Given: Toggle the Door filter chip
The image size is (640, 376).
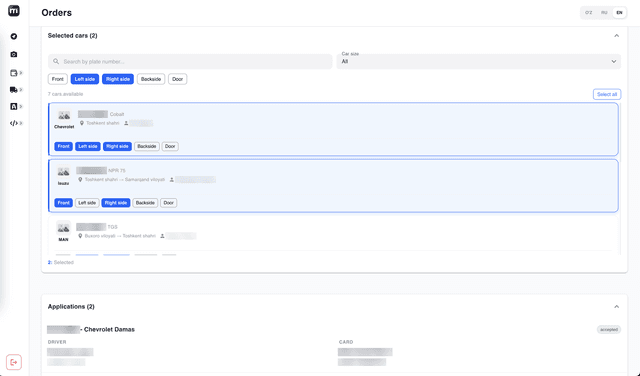Looking at the screenshot, I should click(178, 79).
